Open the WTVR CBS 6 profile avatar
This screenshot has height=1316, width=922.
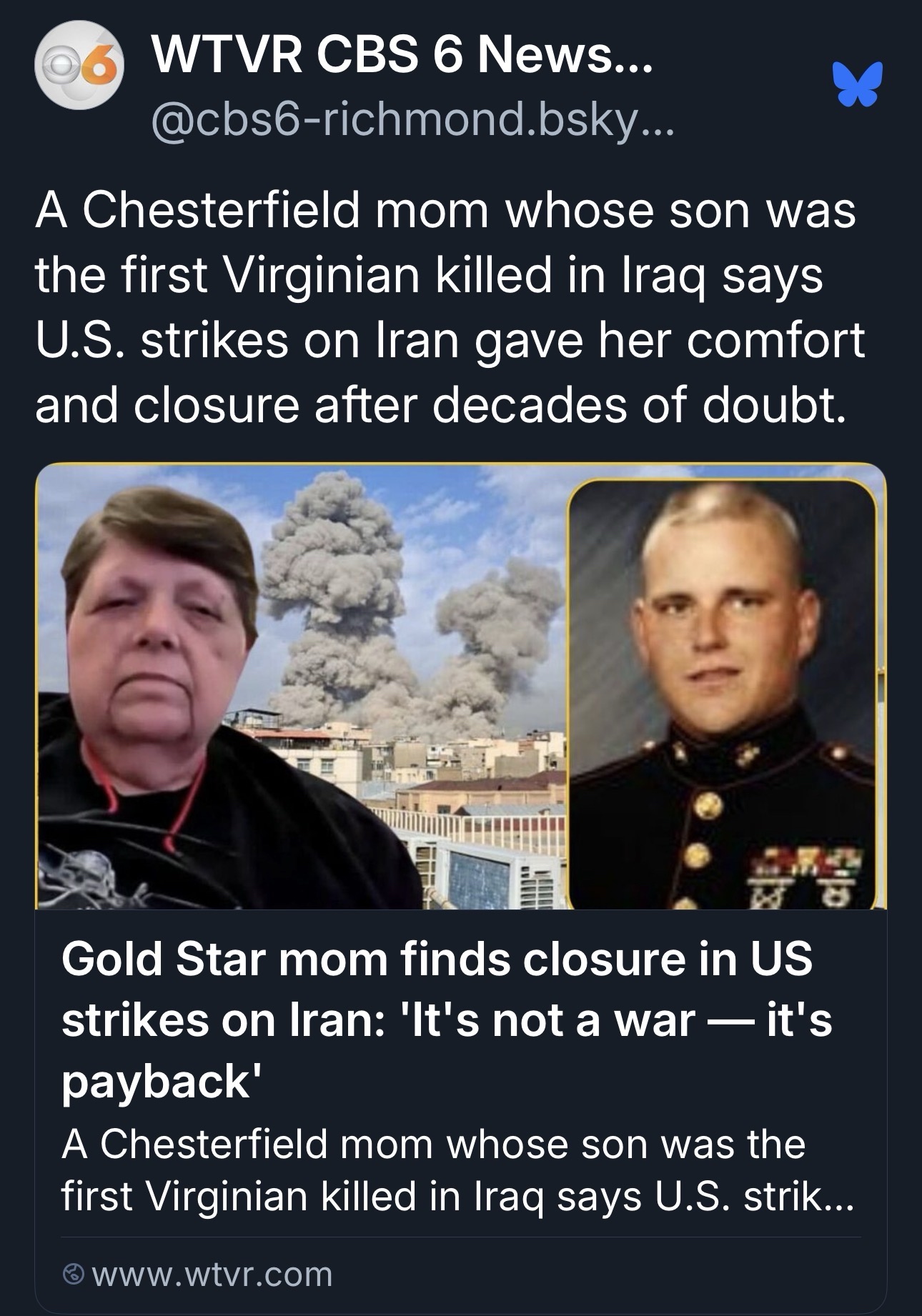79,65
